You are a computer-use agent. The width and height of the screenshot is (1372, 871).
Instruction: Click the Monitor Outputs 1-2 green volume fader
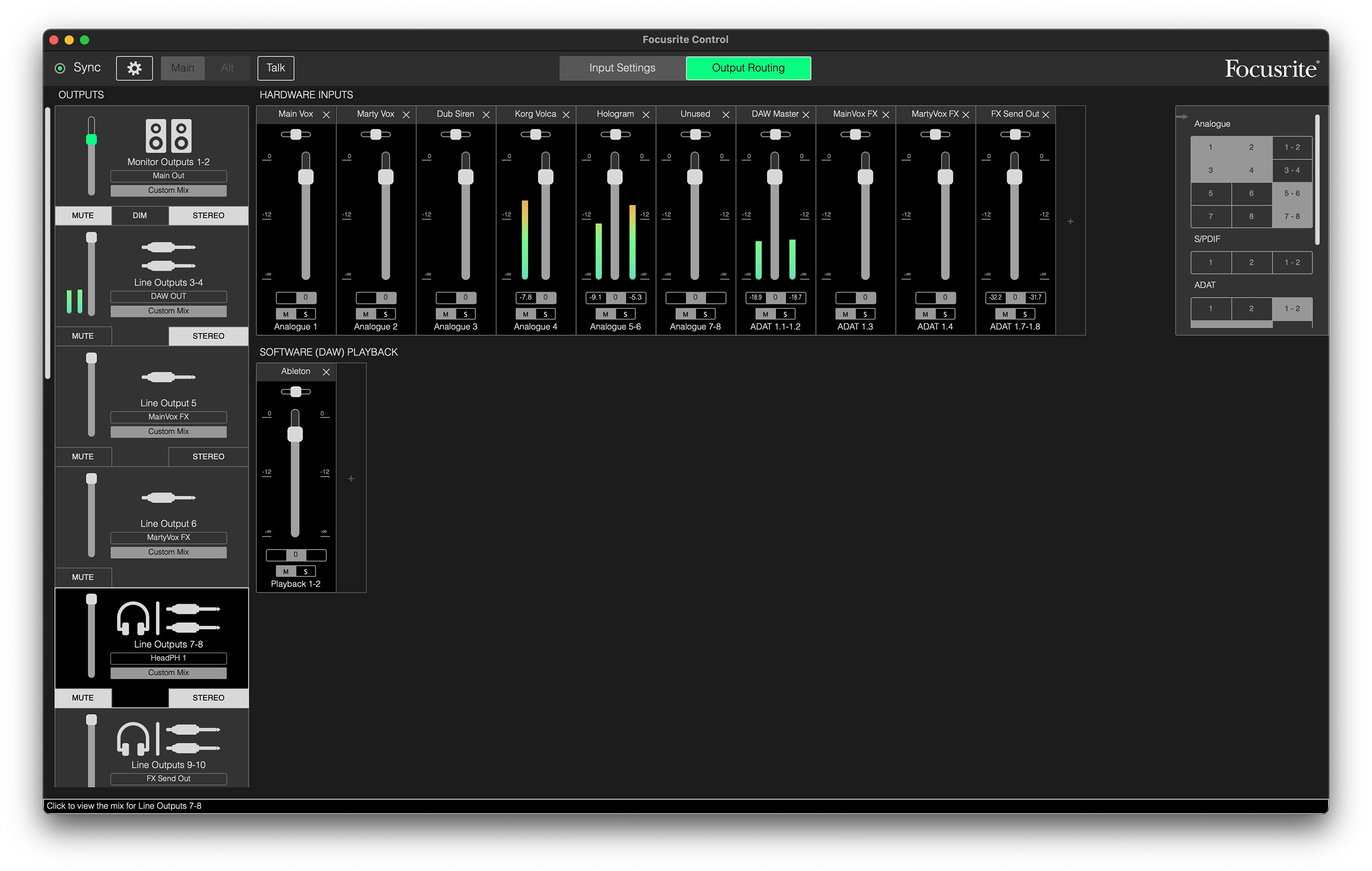point(91,139)
